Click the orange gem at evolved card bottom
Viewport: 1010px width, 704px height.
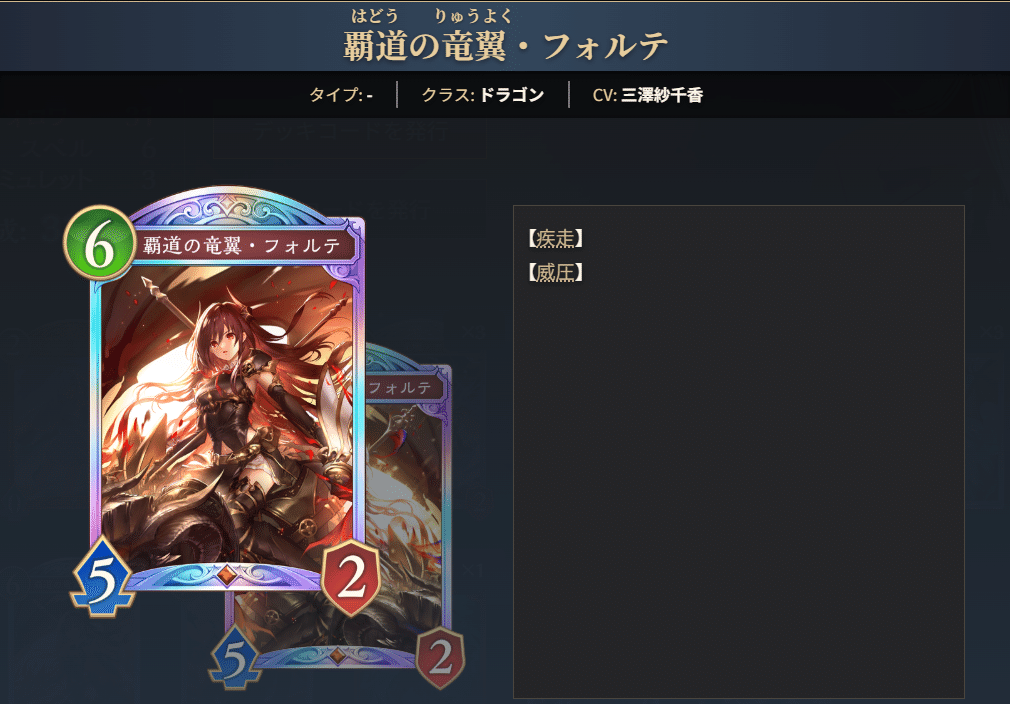[337, 656]
